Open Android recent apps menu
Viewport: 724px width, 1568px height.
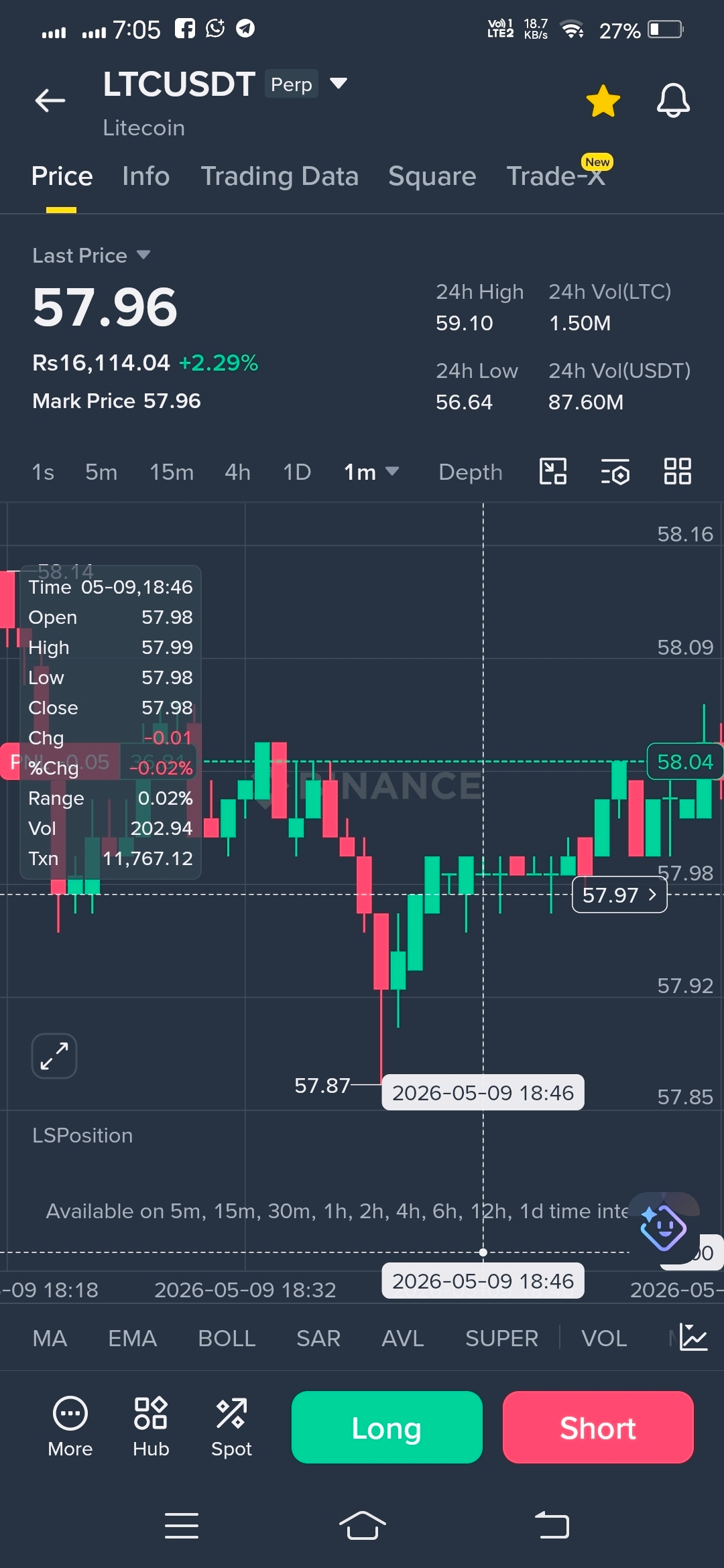click(182, 1526)
